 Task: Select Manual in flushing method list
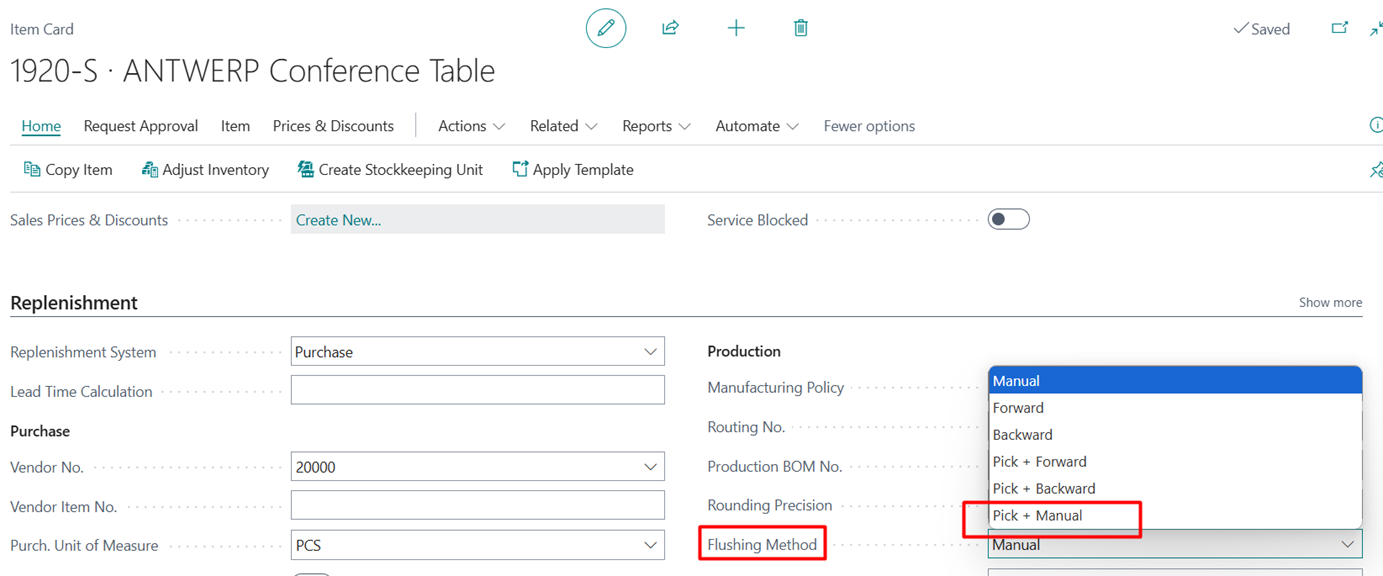point(1175,381)
